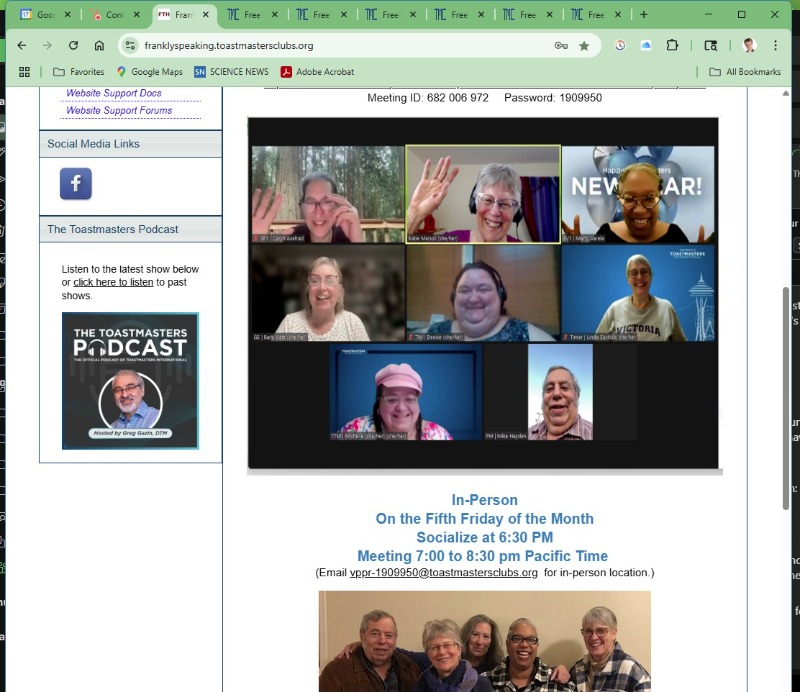Open the club Facebook icon
The image size is (800, 692).
click(76, 183)
